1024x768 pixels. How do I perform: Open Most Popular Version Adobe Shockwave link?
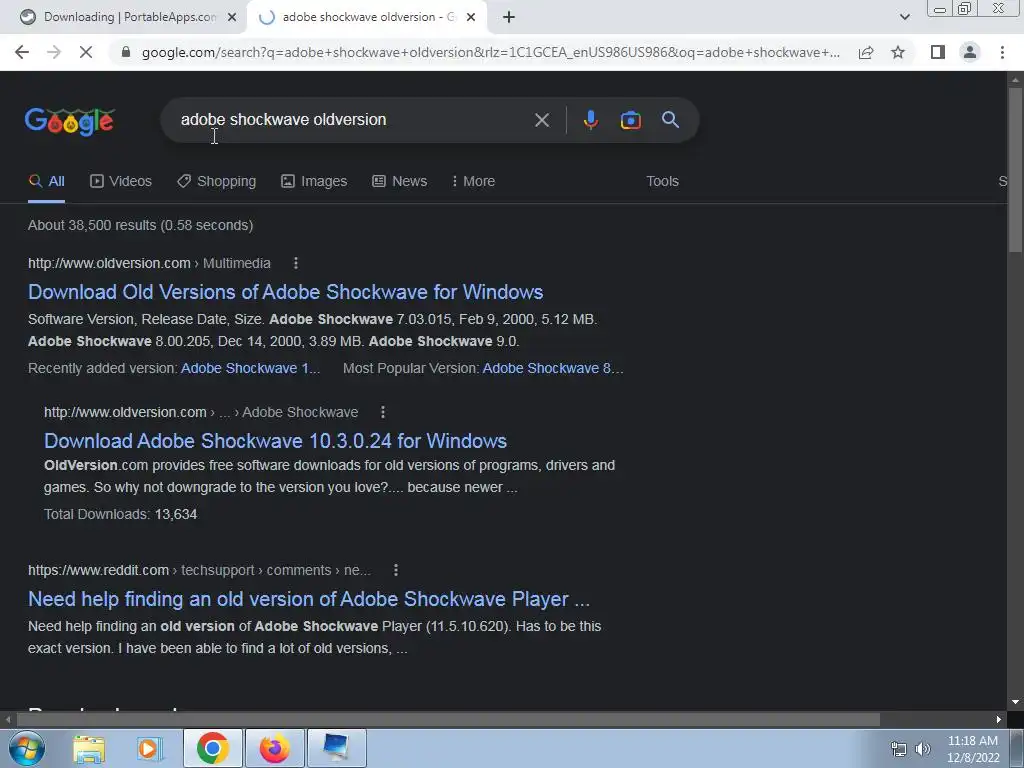(552, 368)
